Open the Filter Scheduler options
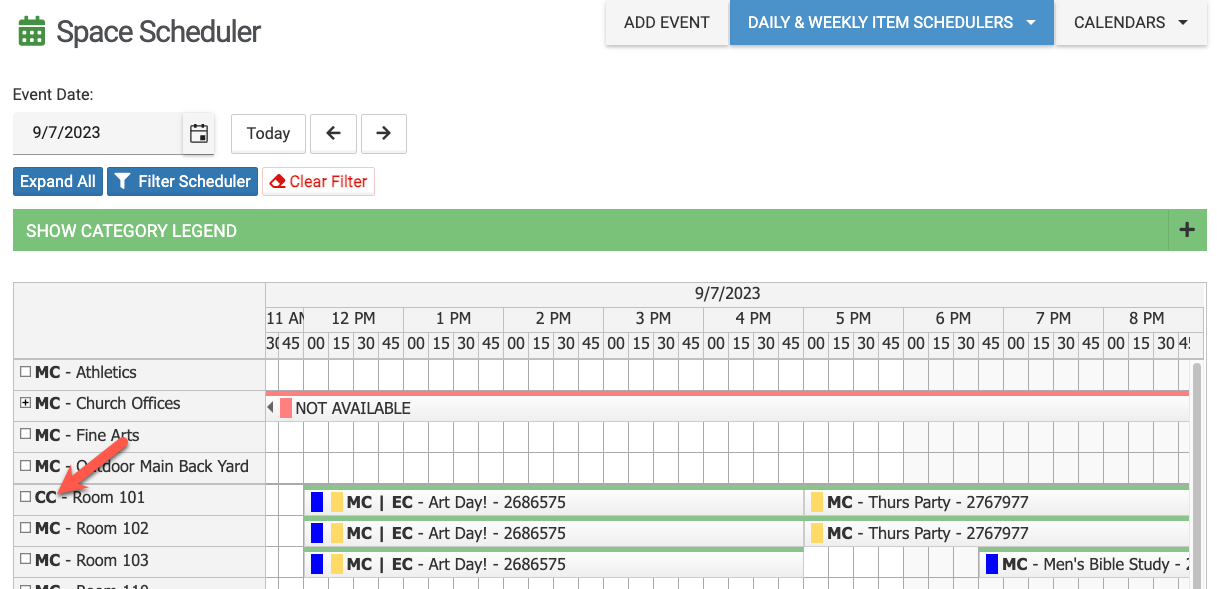This screenshot has width=1217, height=589. 183,181
